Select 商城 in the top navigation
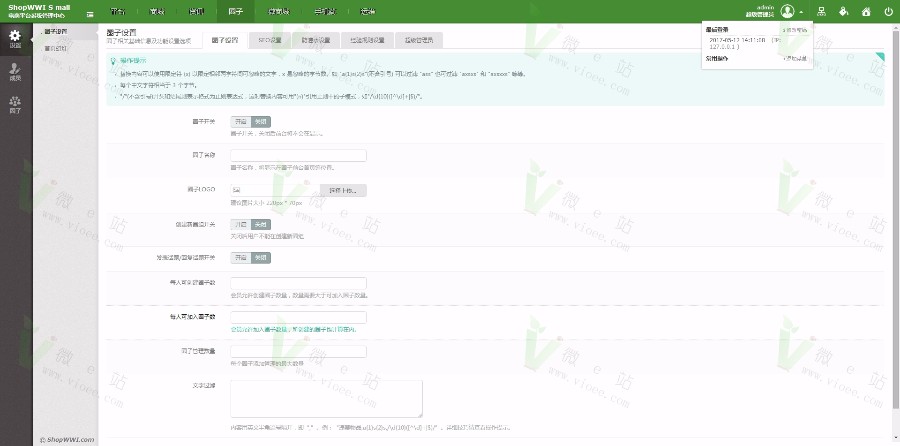This screenshot has width=900, height=446. tap(157, 11)
